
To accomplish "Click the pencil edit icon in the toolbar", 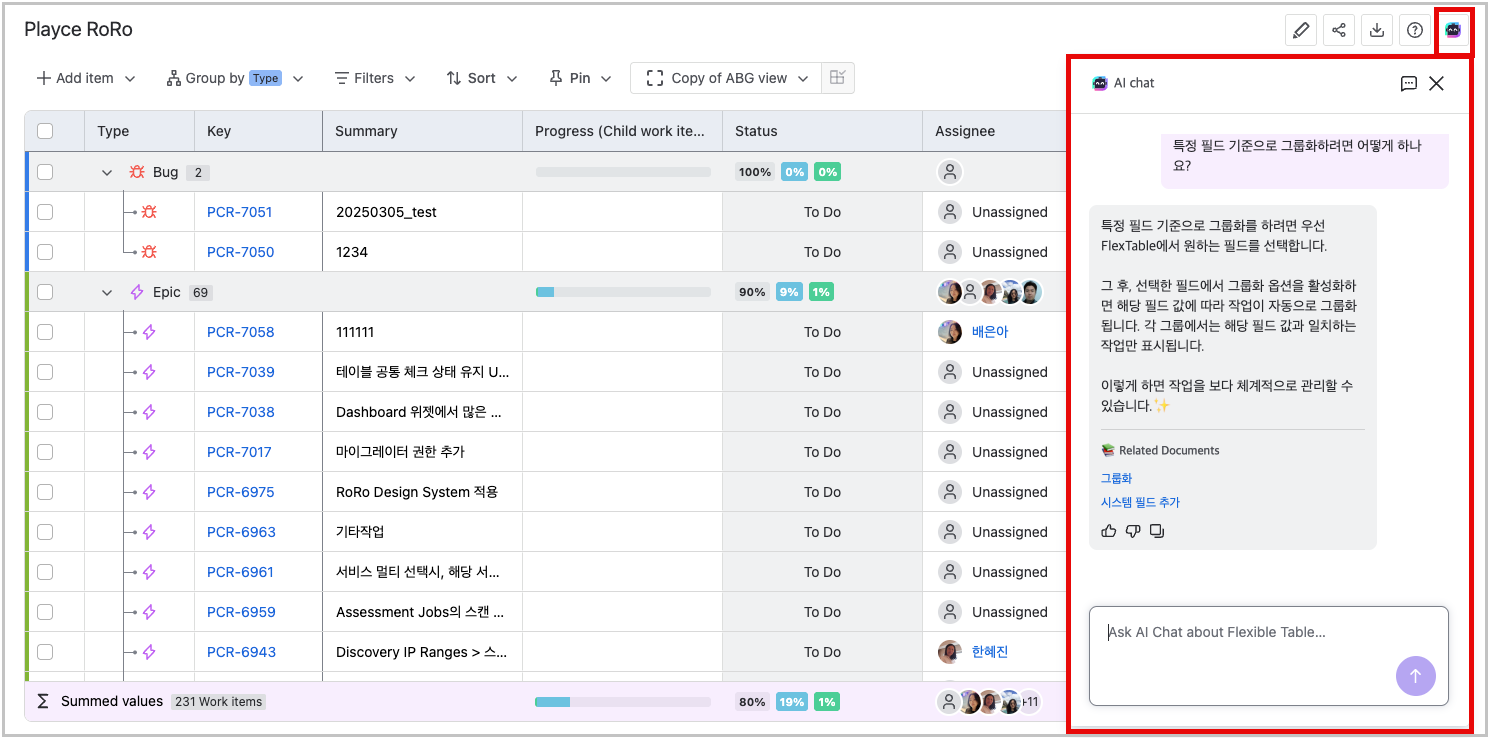I will (1301, 29).
